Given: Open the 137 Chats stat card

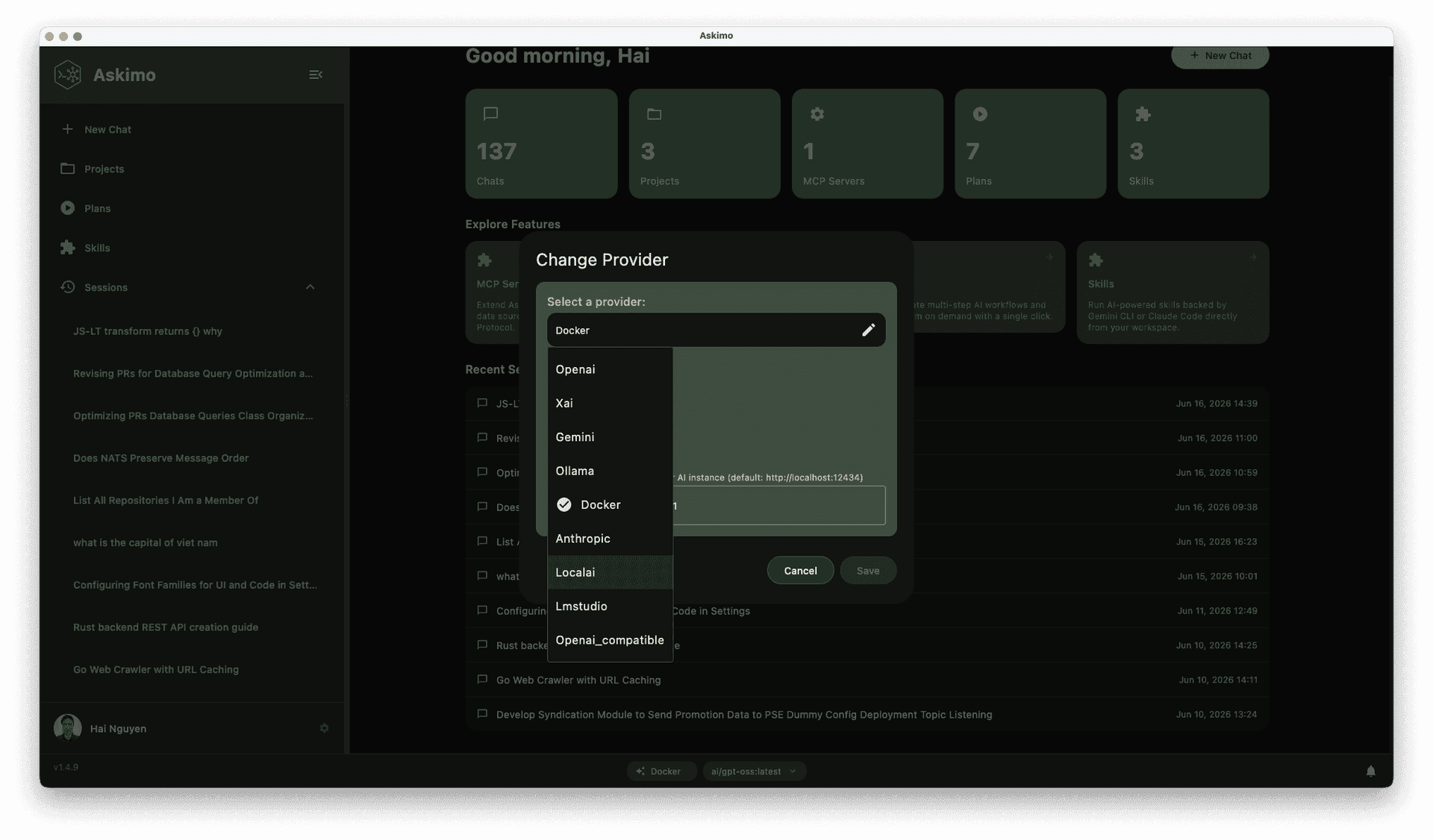Looking at the screenshot, I should [541, 144].
